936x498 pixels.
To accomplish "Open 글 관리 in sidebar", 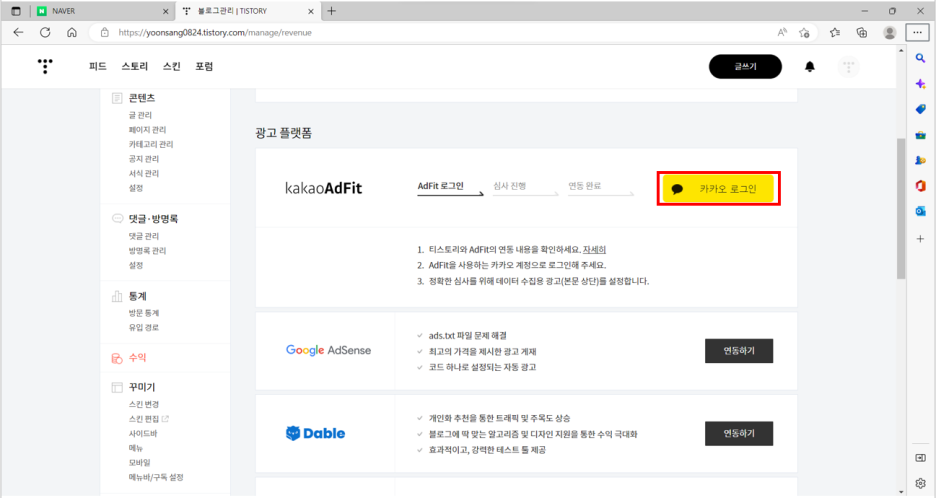I will [140, 115].
